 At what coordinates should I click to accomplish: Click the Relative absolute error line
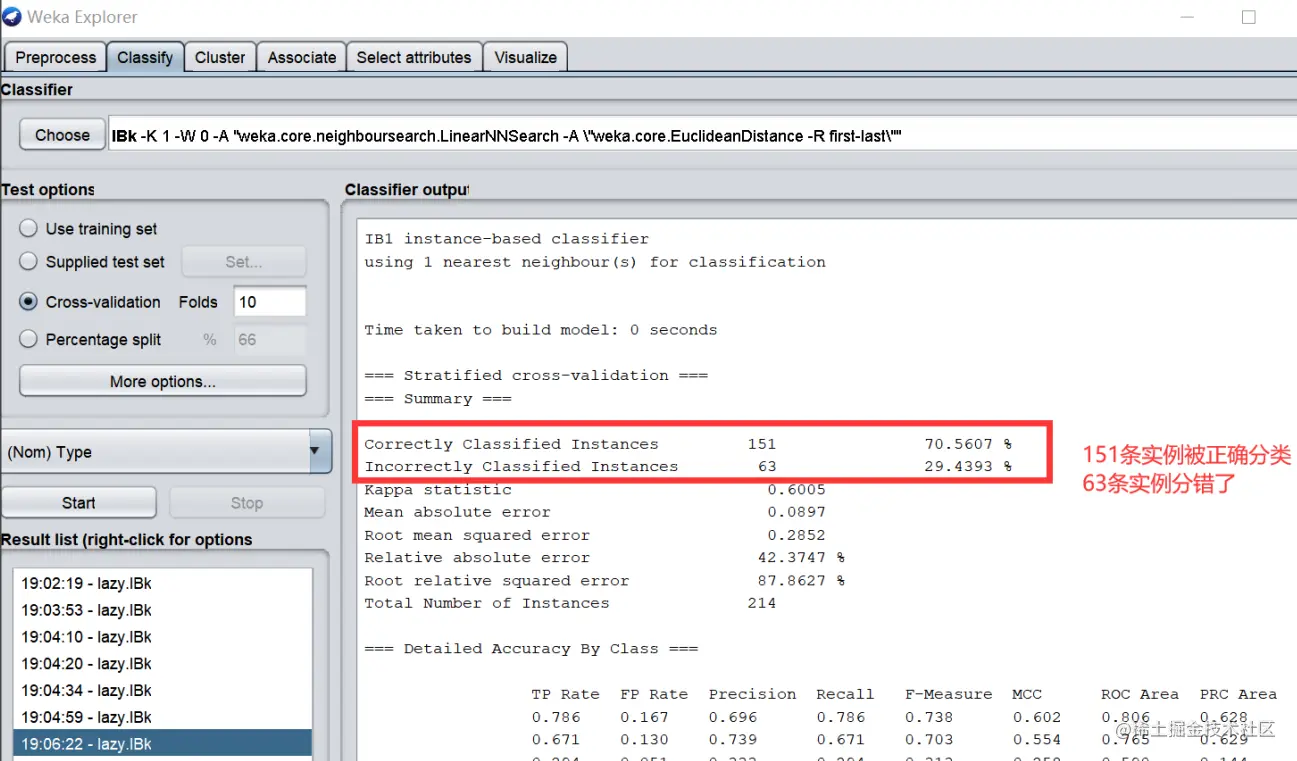point(605,558)
